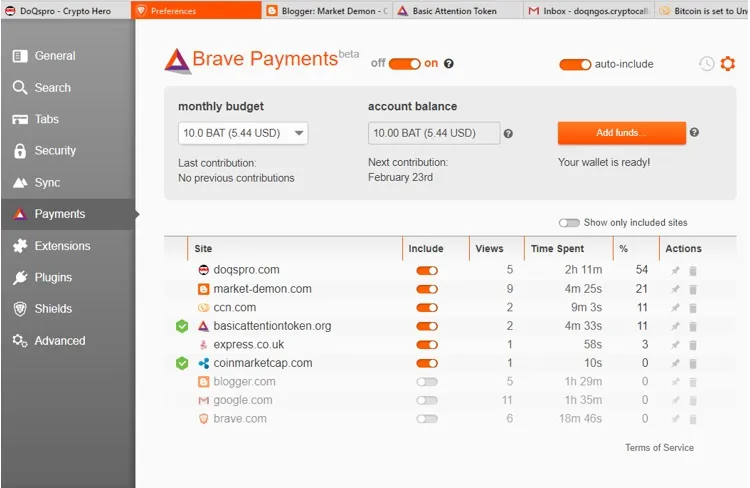Pin doqspro.com in Actions column
Screen dimensions: 750x488
click(675, 271)
